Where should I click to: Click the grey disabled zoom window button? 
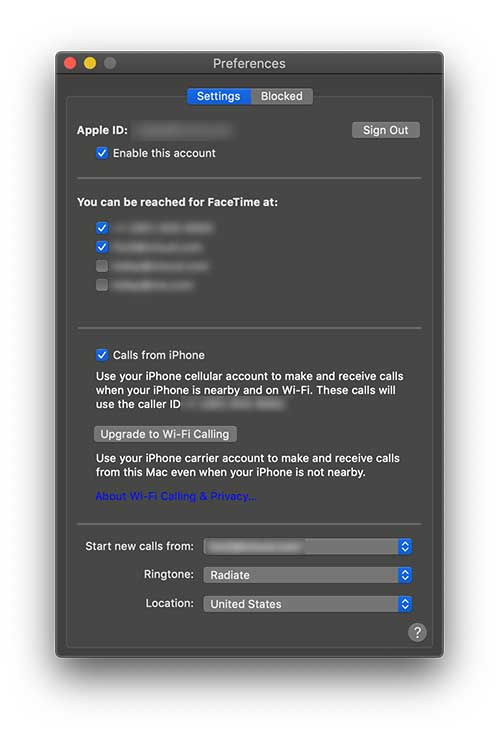coord(110,63)
